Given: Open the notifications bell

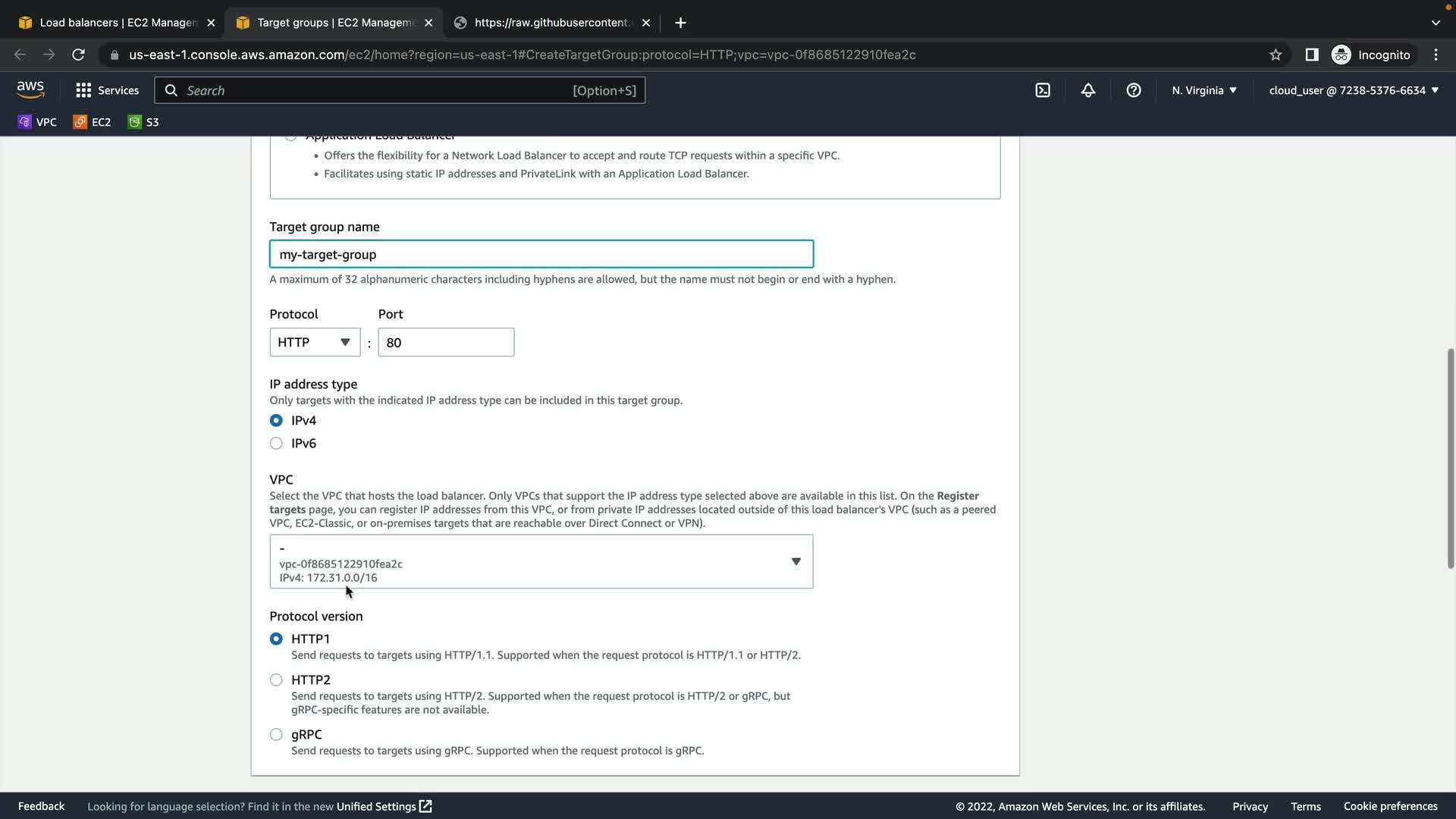Looking at the screenshot, I should click(1088, 90).
